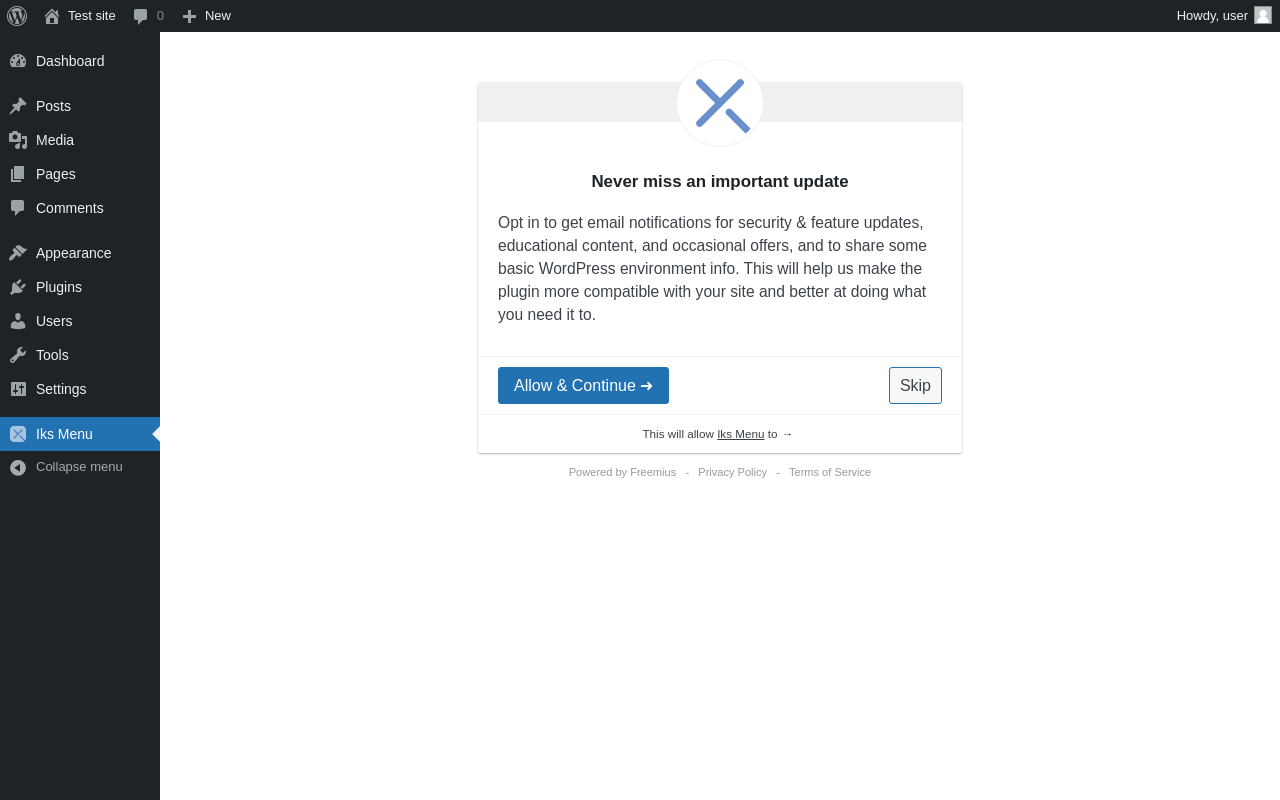Click the WordPress logo icon
Viewport: 1280px width, 800px height.
click(17, 16)
